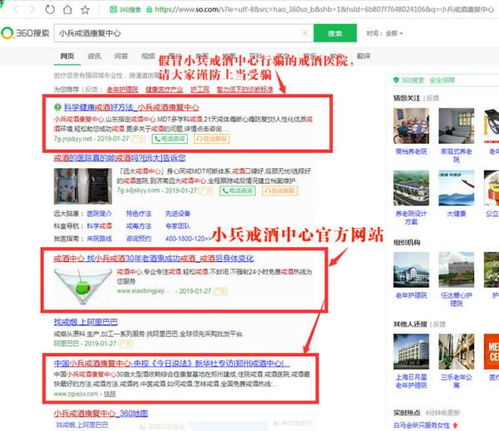Open result 小兵戒酒康复中心_360地图
This screenshot has height=431, width=499.
[101, 413]
